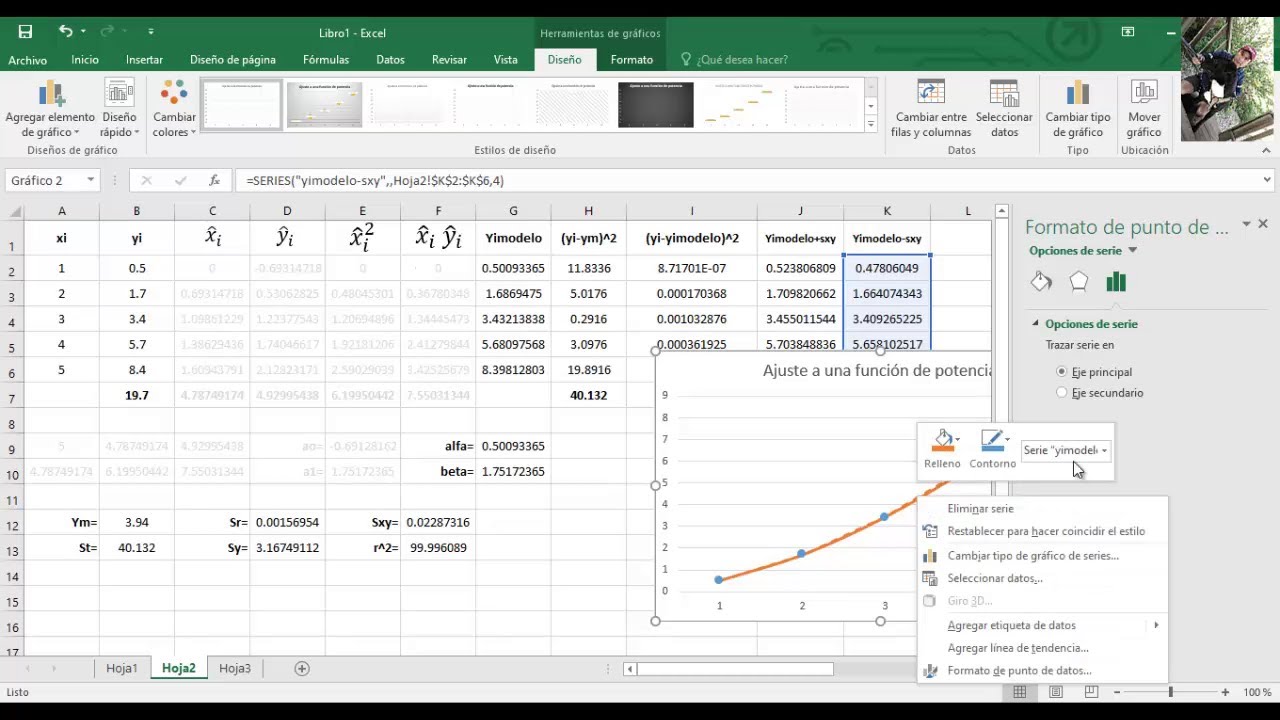Click the formula bar SERIES formula field

747,181
